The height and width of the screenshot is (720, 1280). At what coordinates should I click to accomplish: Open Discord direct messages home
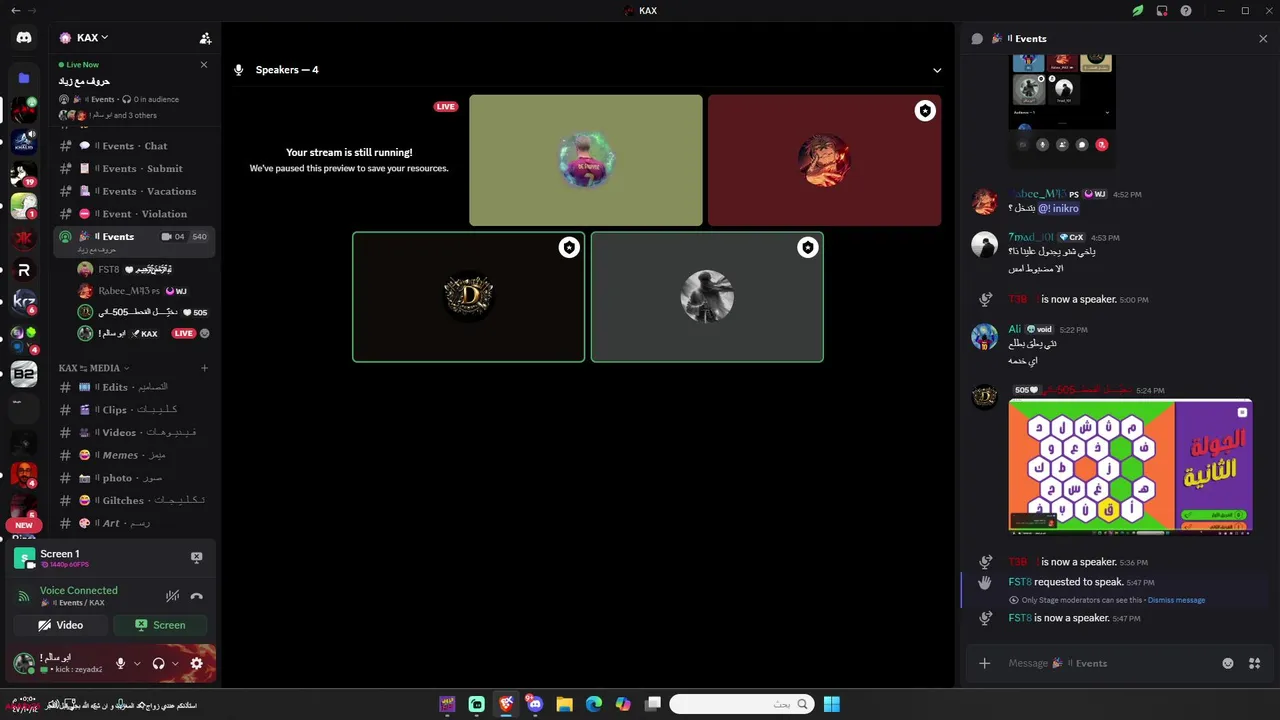coord(24,38)
